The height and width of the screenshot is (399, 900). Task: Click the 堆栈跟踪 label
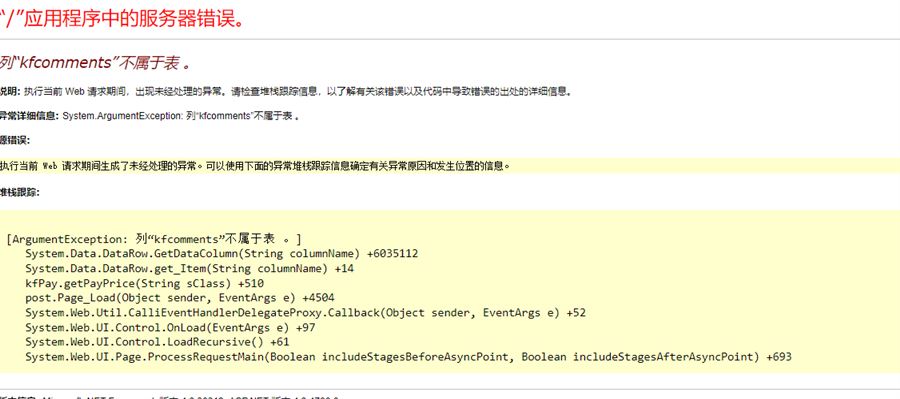[x=20, y=192]
